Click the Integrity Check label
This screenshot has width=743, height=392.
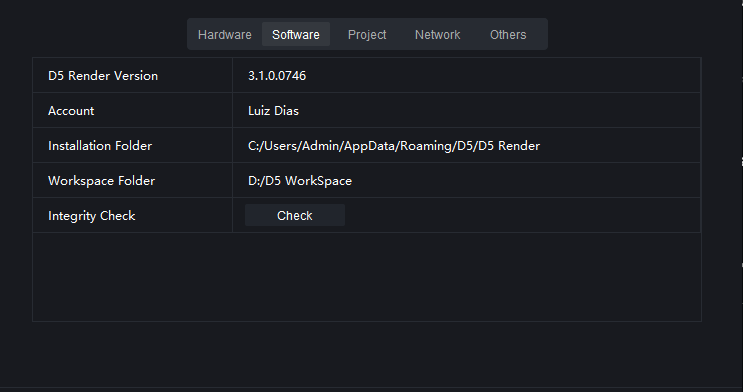[91, 216]
